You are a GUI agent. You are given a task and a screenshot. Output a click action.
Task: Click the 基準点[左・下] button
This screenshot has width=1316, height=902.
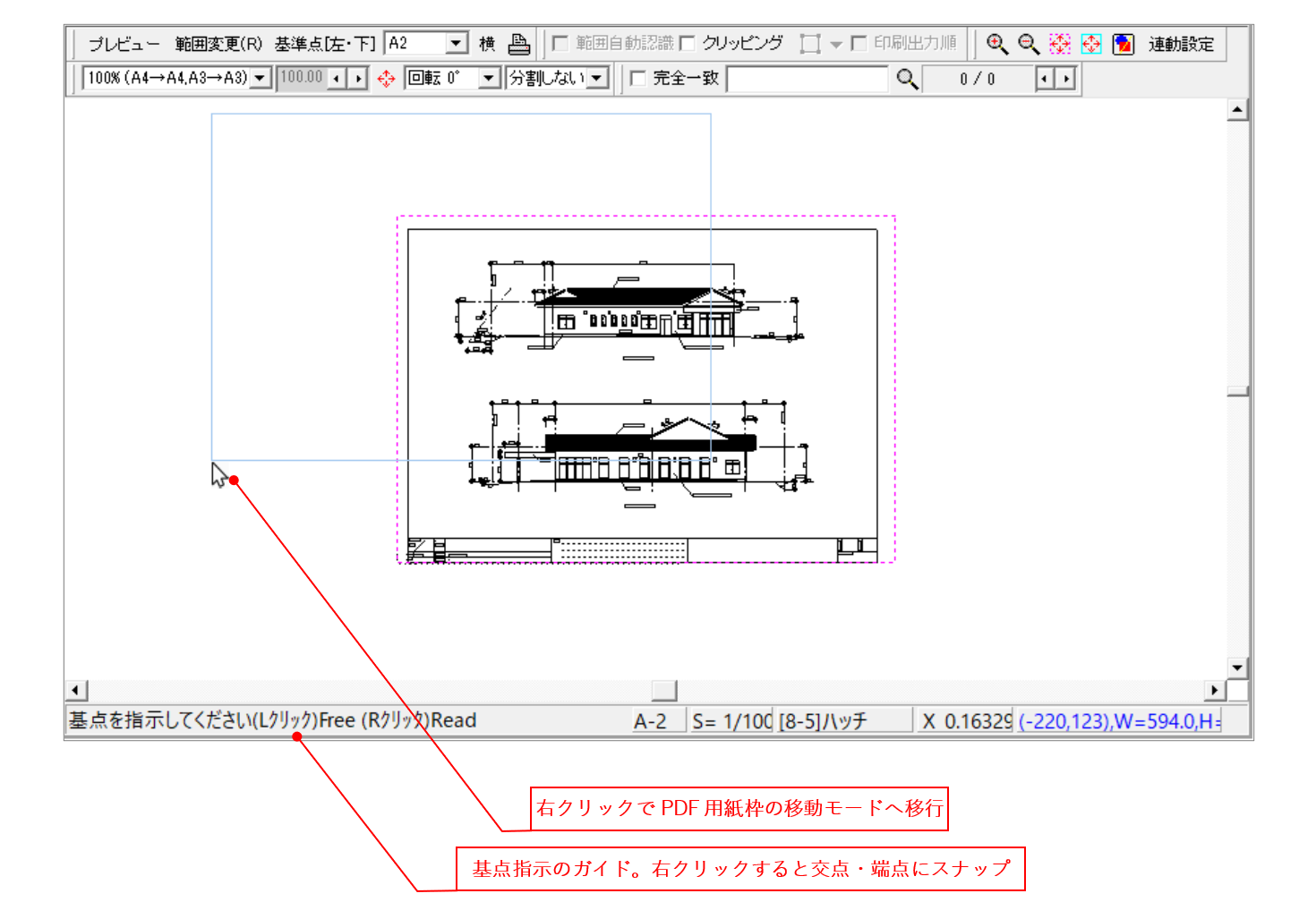tap(325, 44)
